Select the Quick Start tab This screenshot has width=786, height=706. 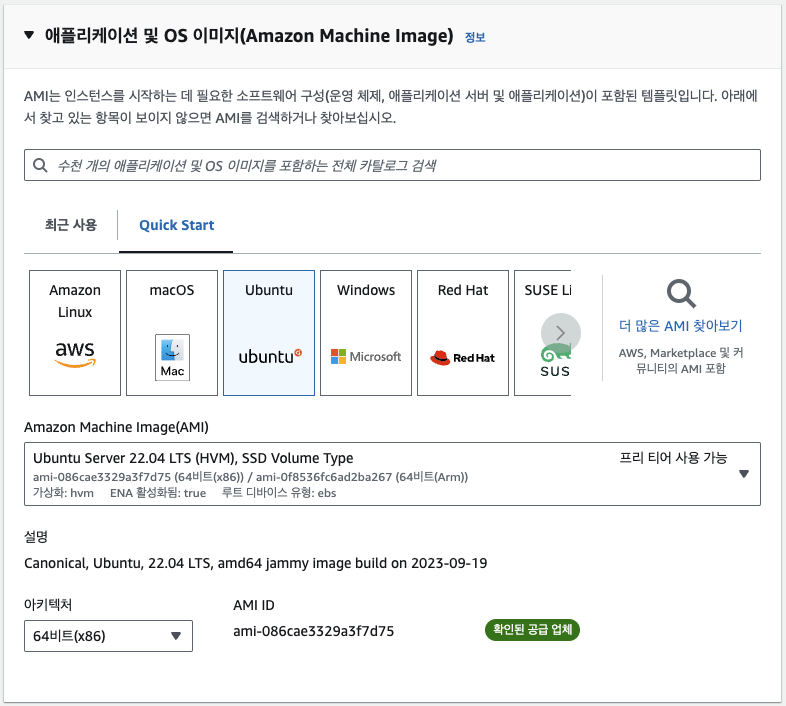[x=176, y=225]
